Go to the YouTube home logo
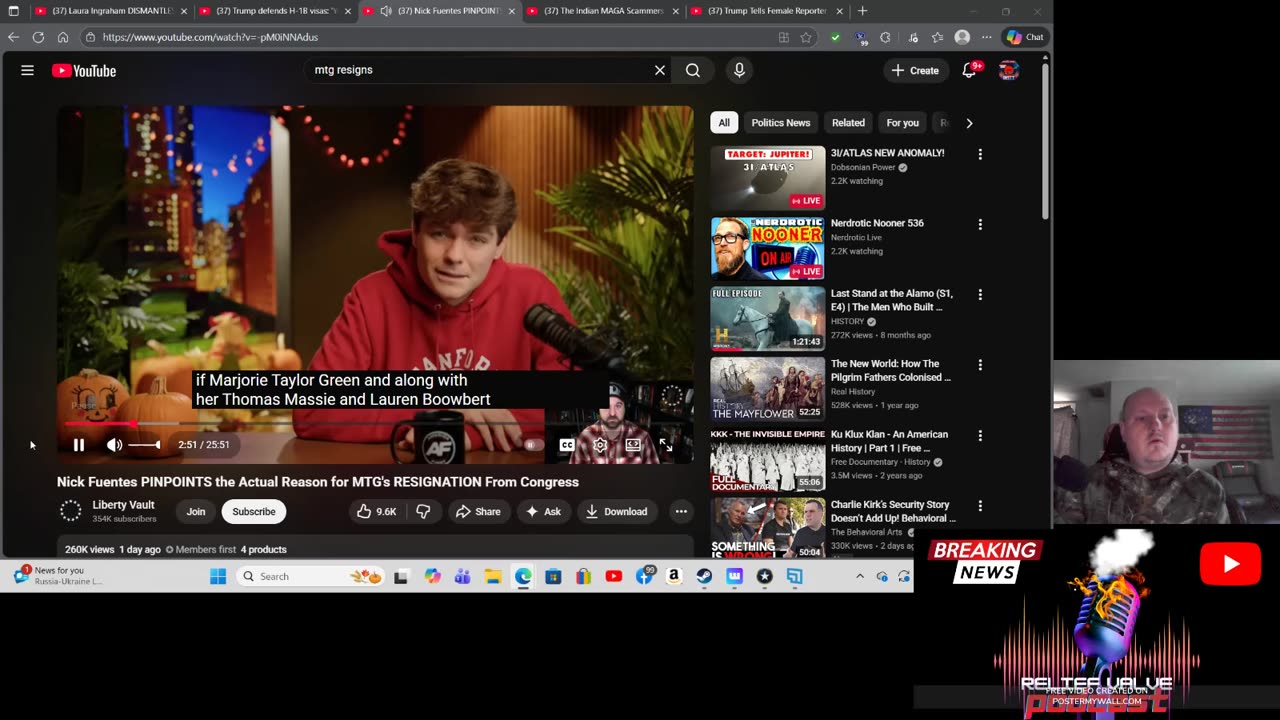 point(84,71)
